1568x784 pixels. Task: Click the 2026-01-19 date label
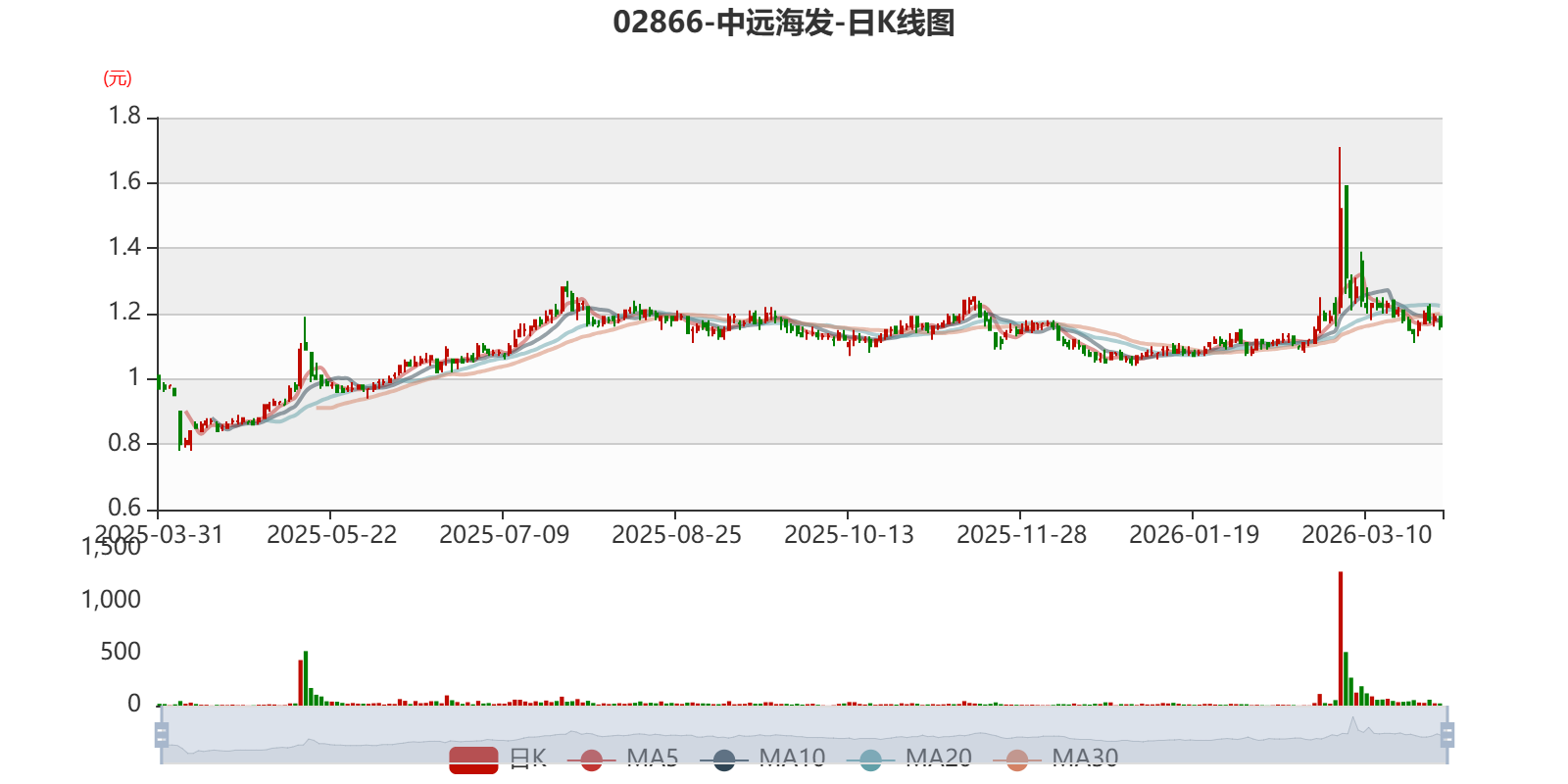pyautogui.click(x=1194, y=535)
